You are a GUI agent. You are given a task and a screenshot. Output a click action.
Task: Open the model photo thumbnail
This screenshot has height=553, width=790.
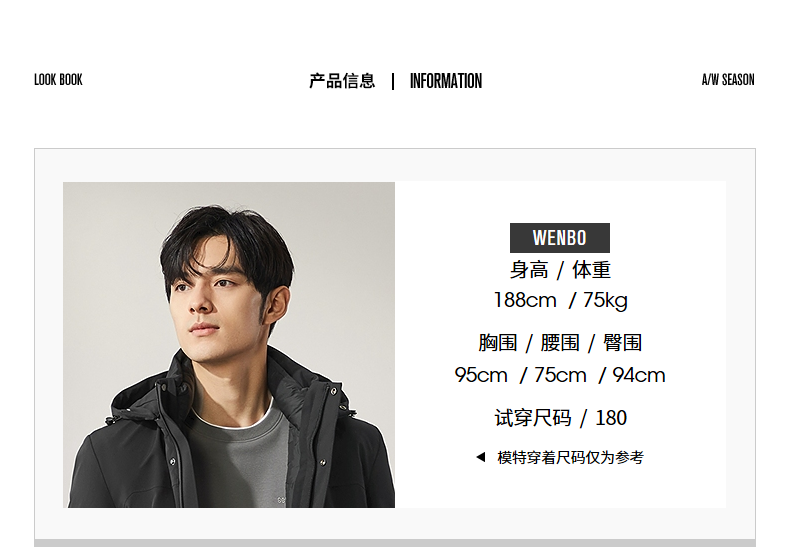(x=229, y=344)
